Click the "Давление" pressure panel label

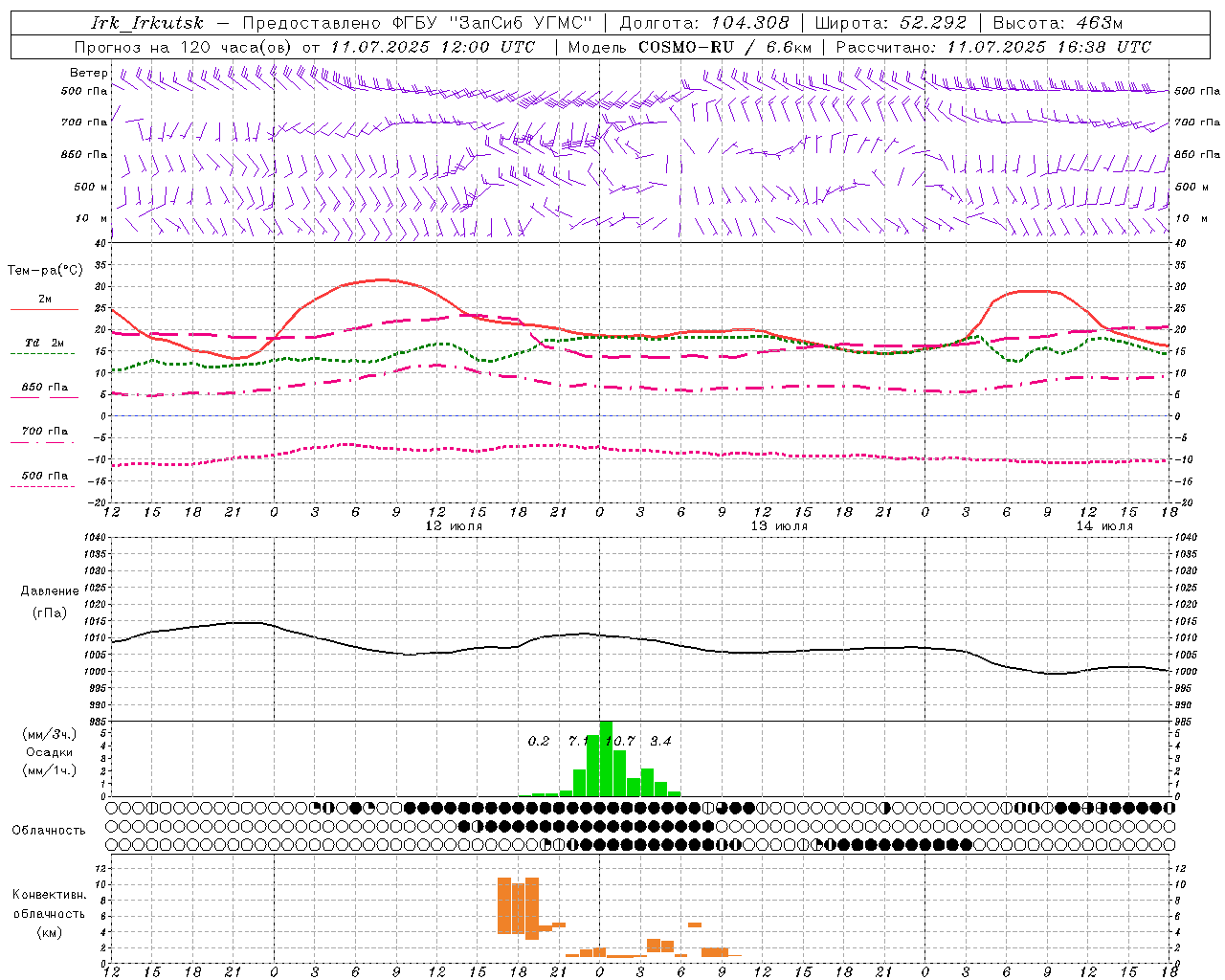(50, 591)
